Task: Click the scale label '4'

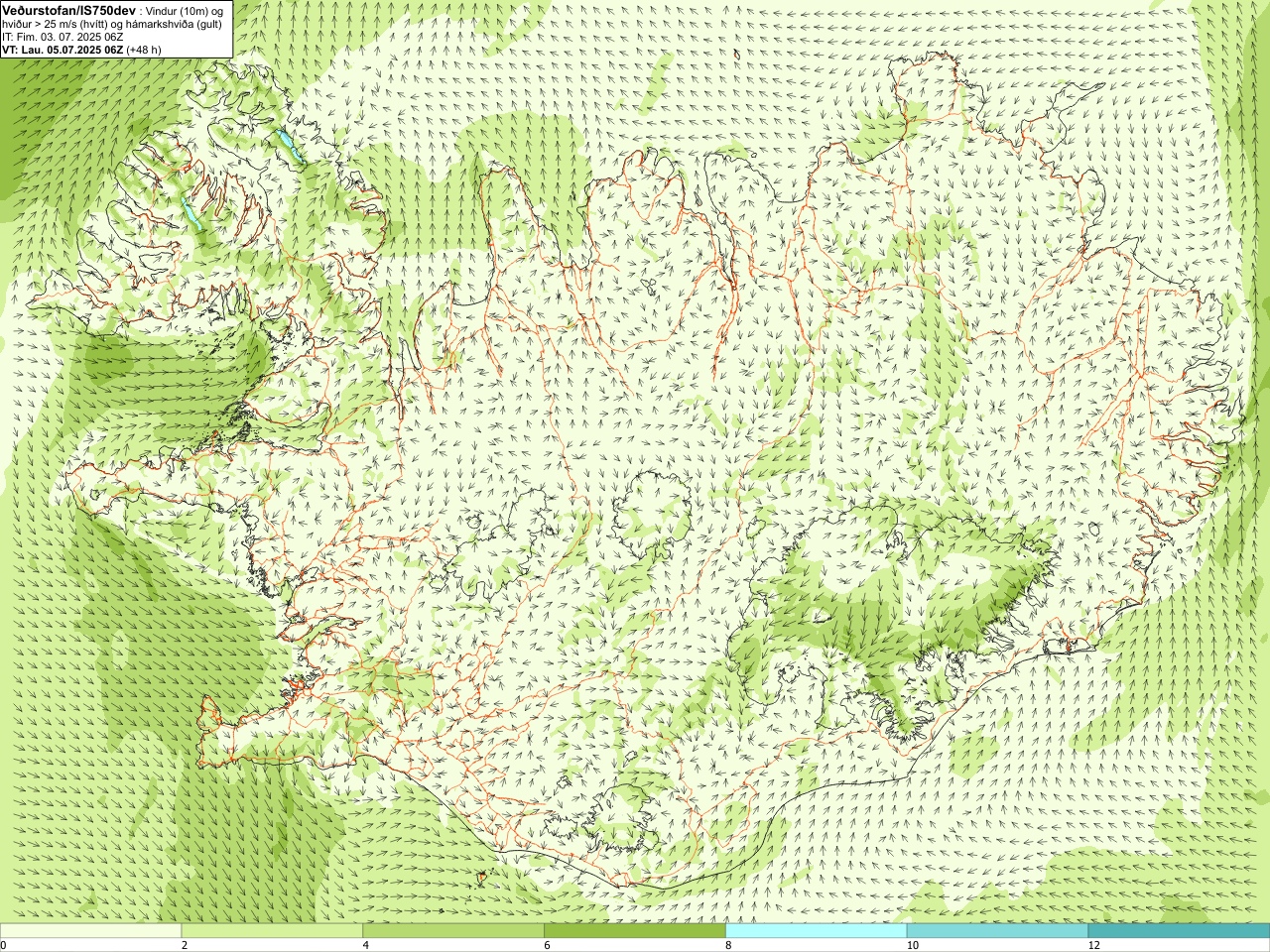Action: (366, 946)
